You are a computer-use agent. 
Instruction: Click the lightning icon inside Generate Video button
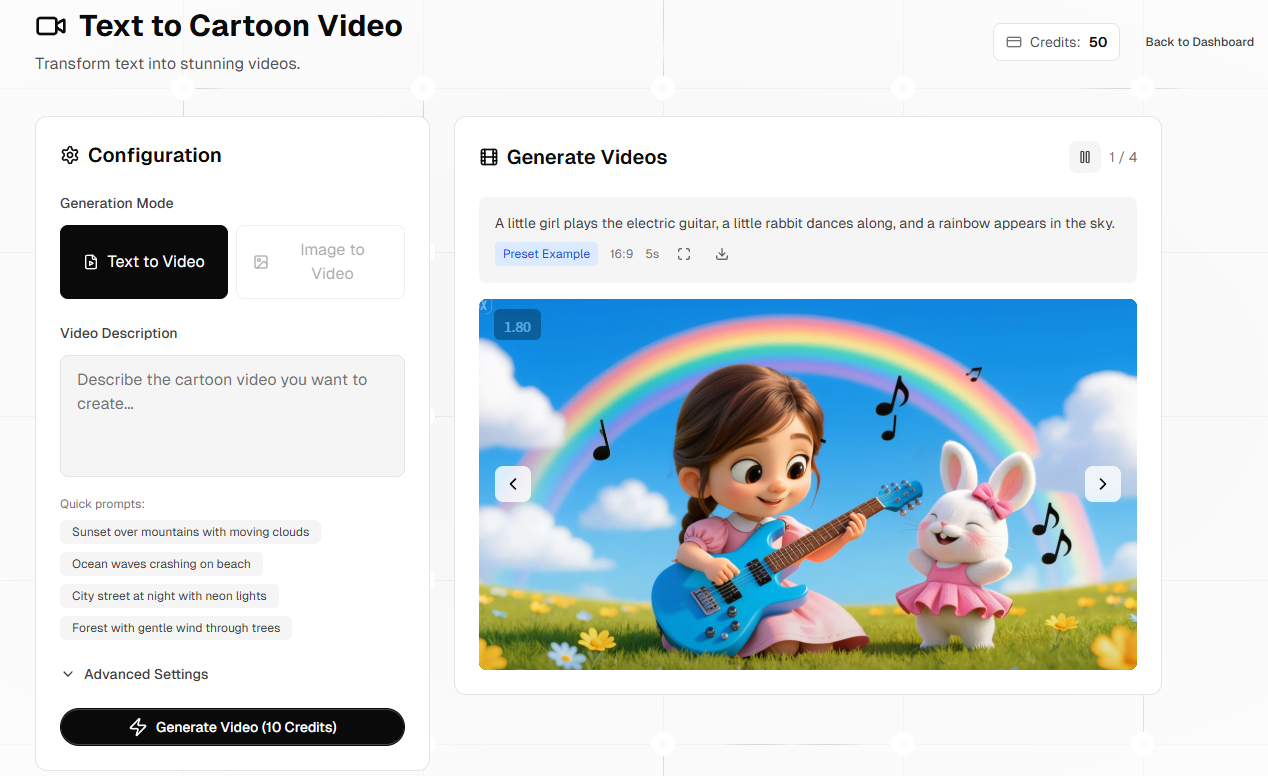point(138,727)
